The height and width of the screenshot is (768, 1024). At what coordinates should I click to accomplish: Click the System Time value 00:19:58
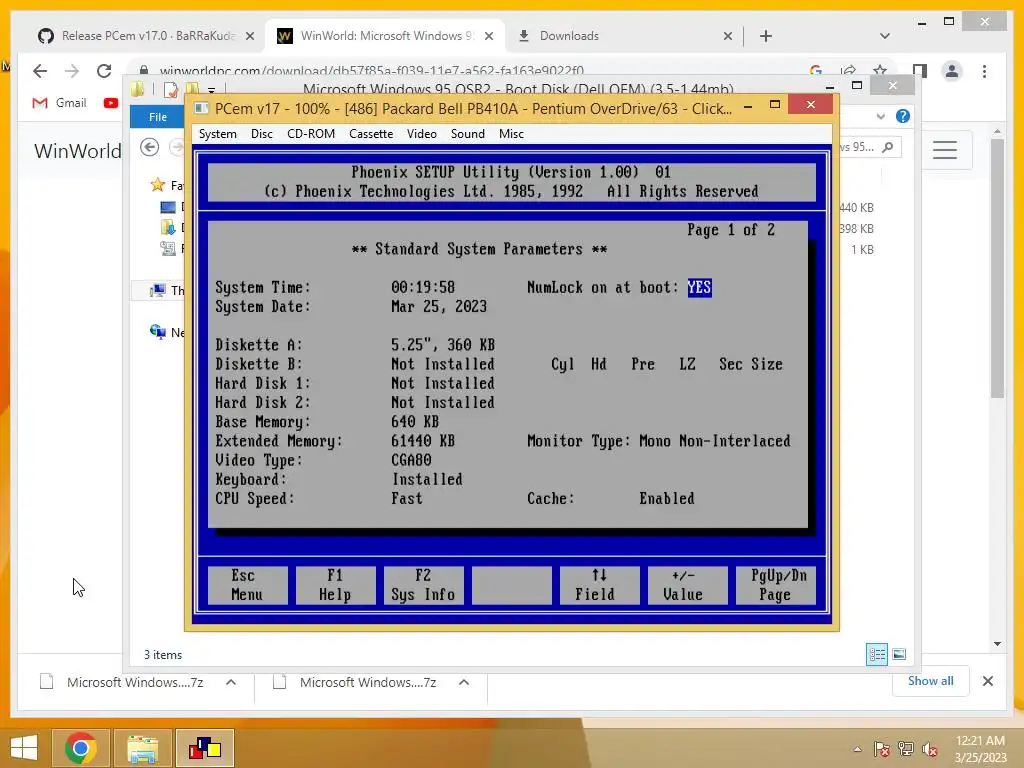tap(423, 287)
